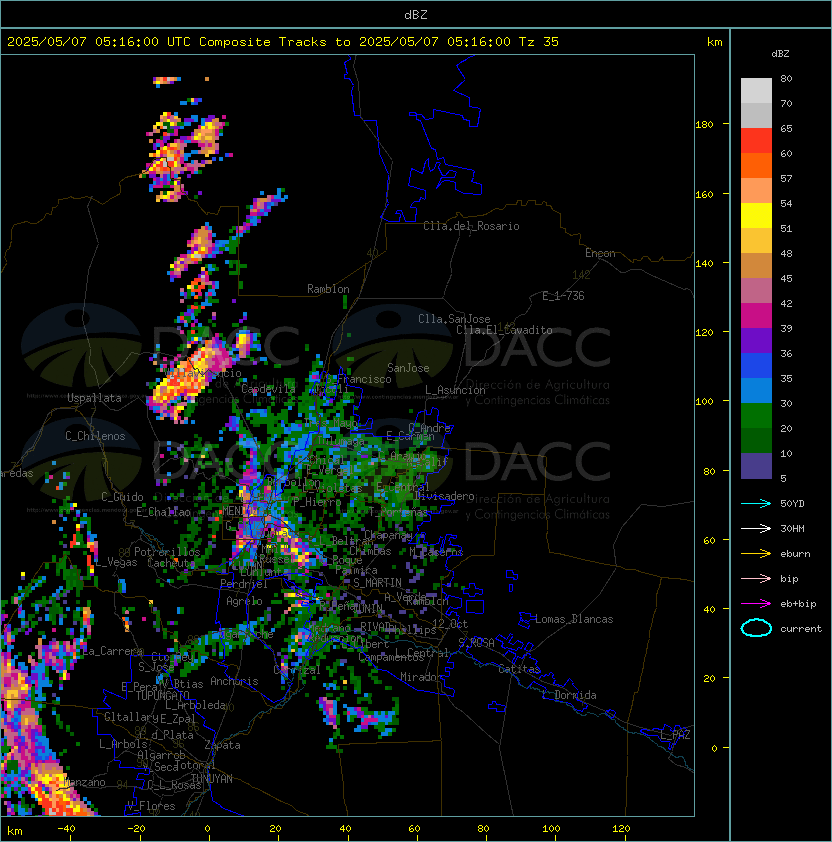Select the light blue 35-30 dBZ swatch
This screenshot has height=842, width=832.
(x=756, y=391)
